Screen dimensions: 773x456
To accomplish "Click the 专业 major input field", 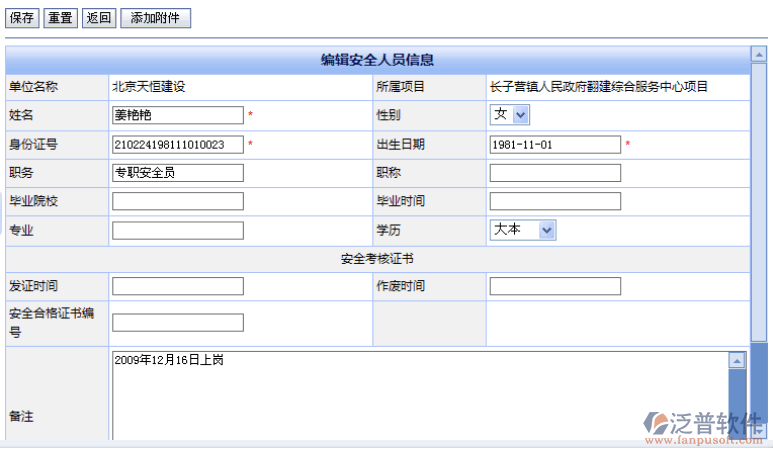I will (178, 230).
